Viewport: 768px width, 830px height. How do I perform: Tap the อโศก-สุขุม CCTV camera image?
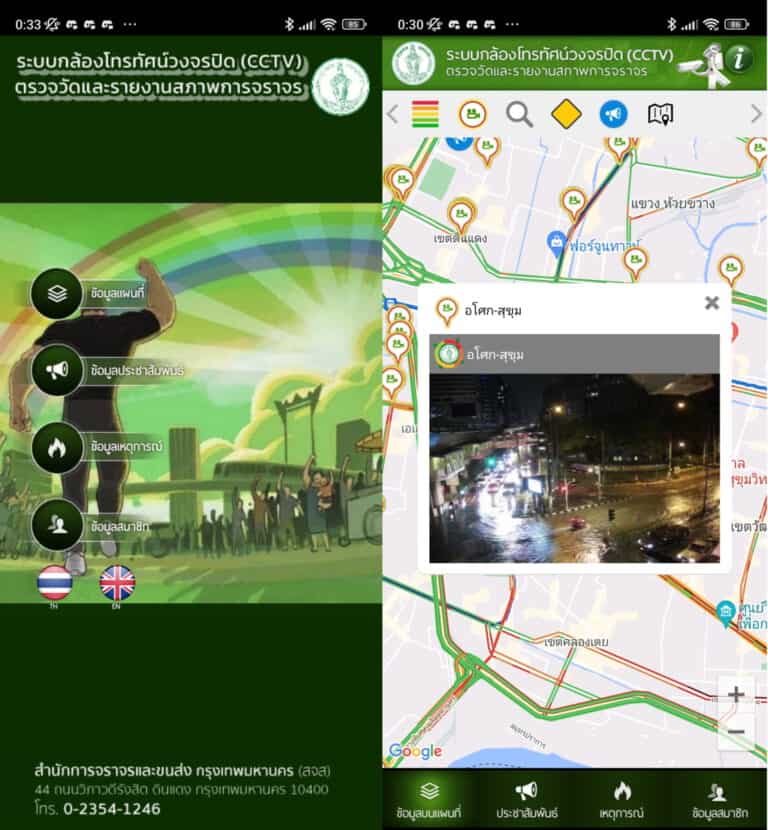574,467
